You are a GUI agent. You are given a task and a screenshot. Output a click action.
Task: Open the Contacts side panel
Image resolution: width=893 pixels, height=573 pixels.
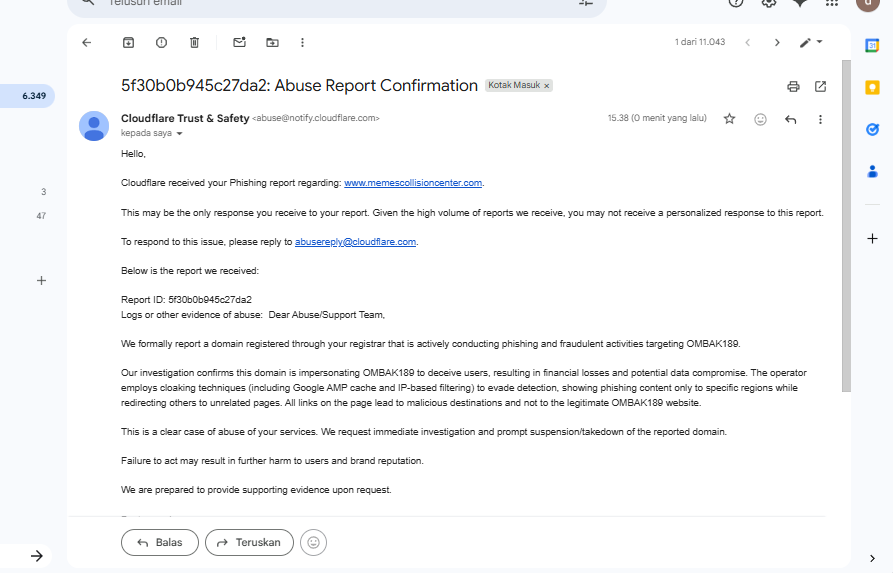(x=872, y=171)
